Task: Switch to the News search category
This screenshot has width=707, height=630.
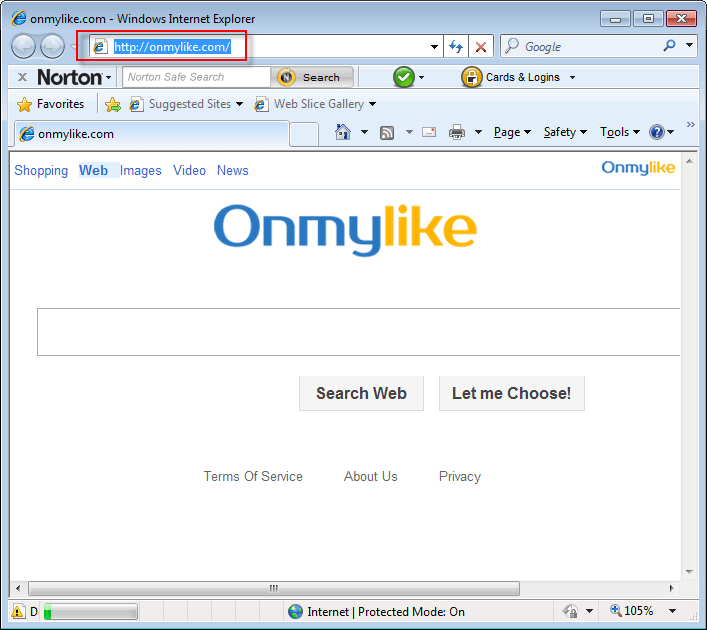Action: point(233,170)
